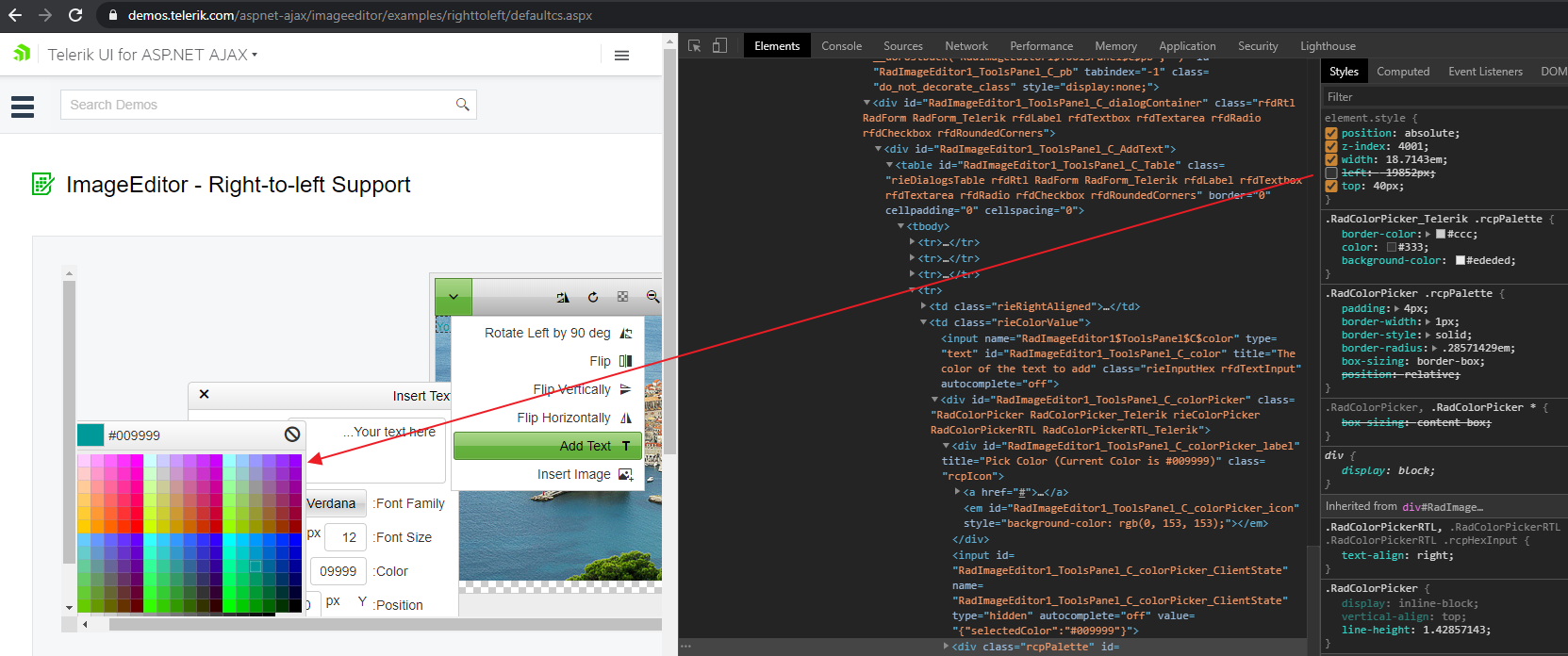This screenshot has width=1568, height=656.
Task: Expand the first collapsed tr node
Action: (x=912, y=242)
